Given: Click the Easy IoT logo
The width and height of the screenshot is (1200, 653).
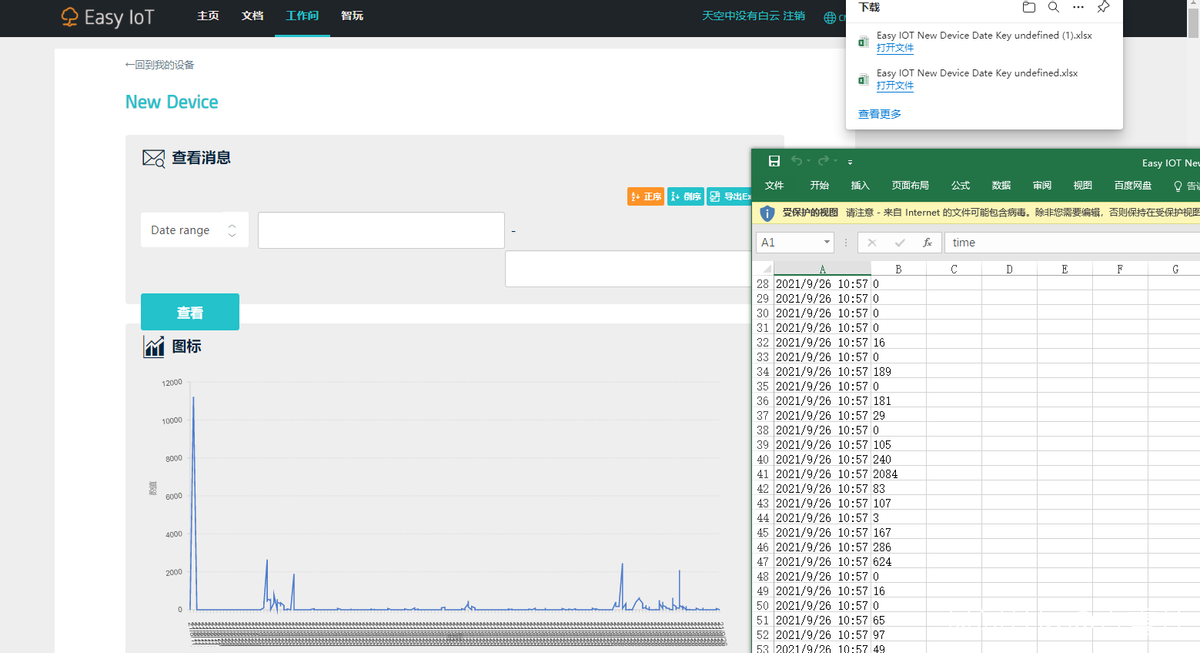Looking at the screenshot, I should tap(106, 17).
